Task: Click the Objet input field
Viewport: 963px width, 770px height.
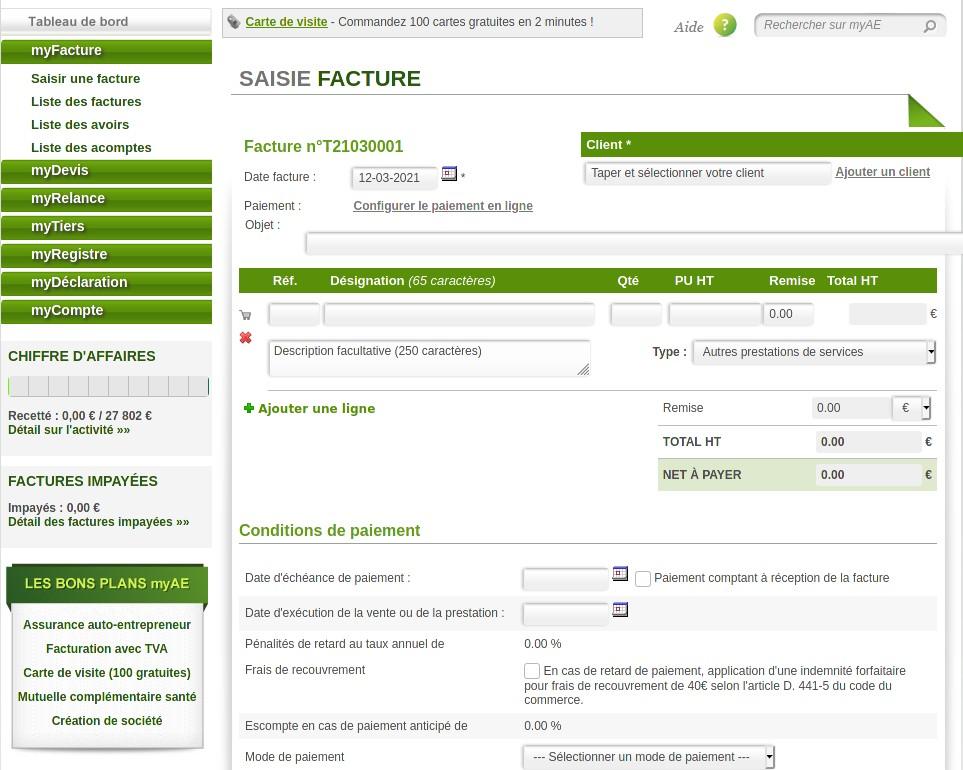Action: pyautogui.click(x=634, y=244)
